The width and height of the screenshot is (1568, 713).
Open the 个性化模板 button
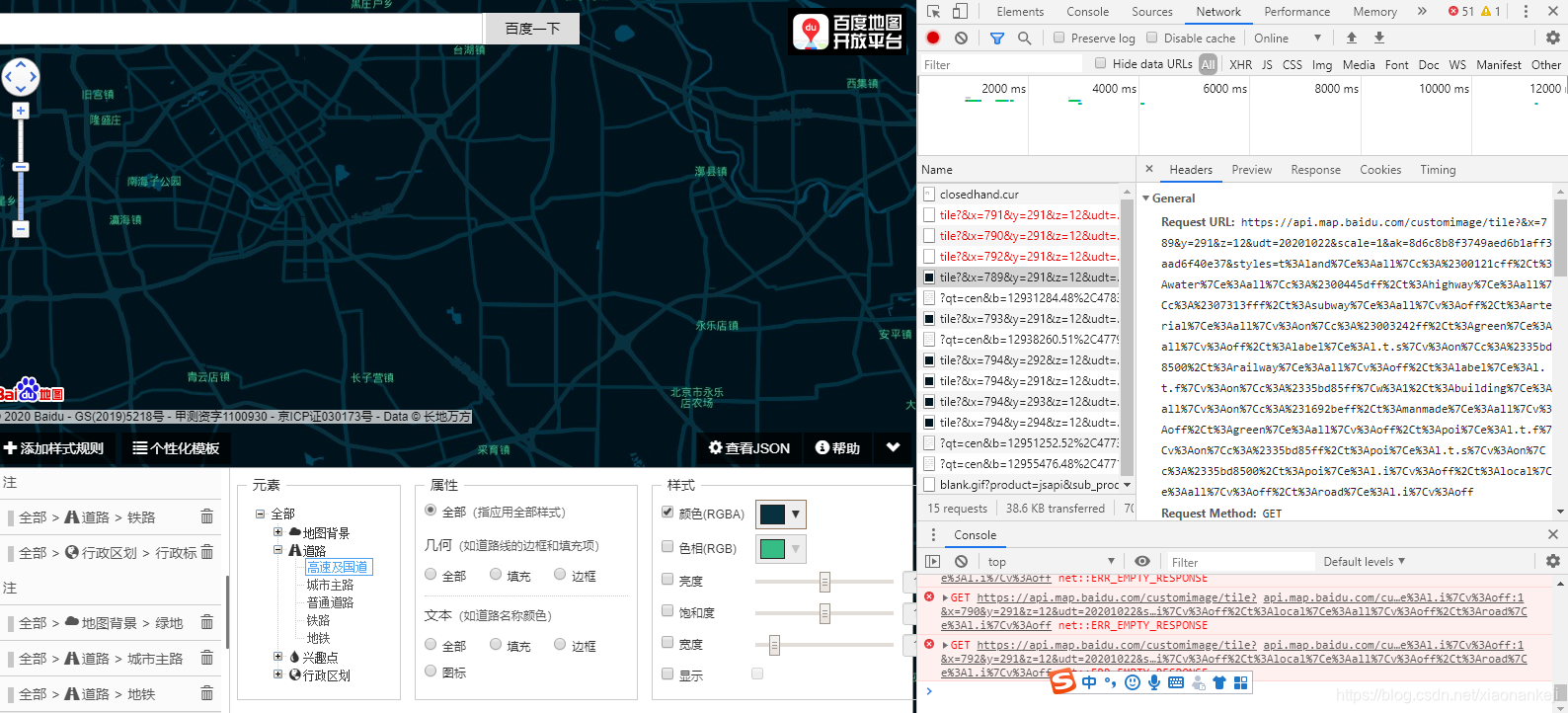[176, 448]
